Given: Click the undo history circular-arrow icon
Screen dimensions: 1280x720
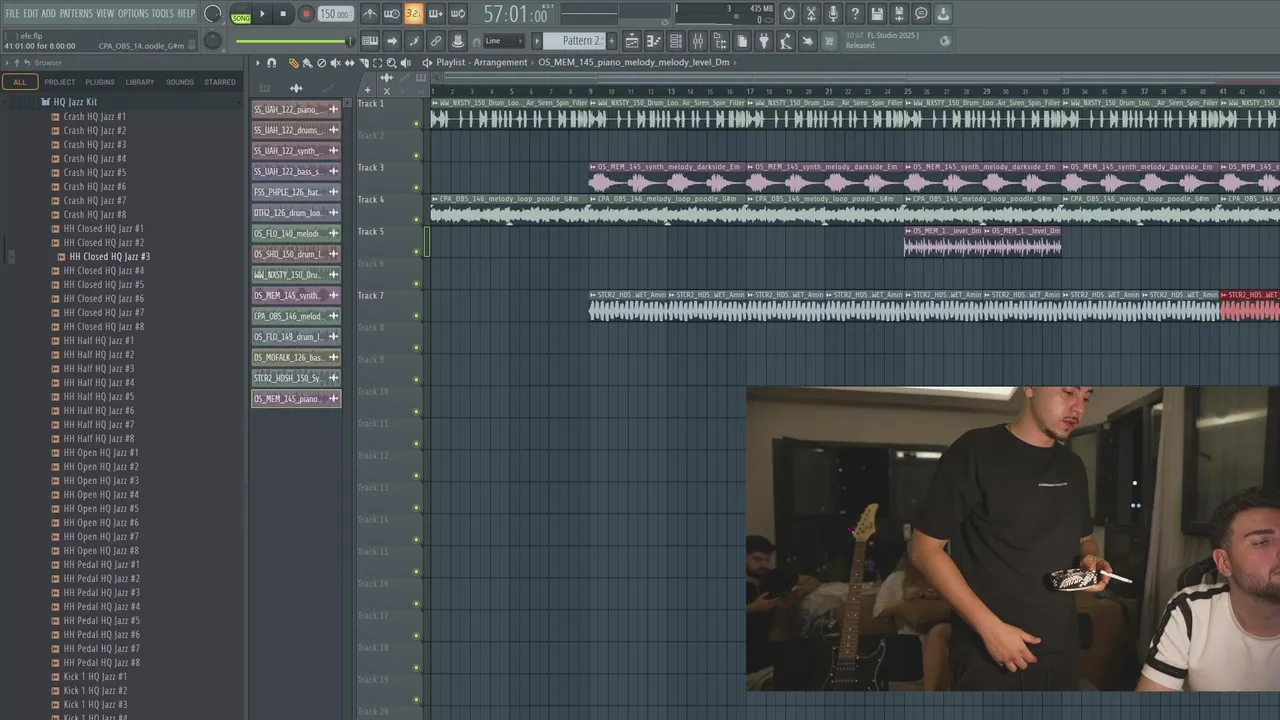Looking at the screenshot, I should tap(789, 14).
